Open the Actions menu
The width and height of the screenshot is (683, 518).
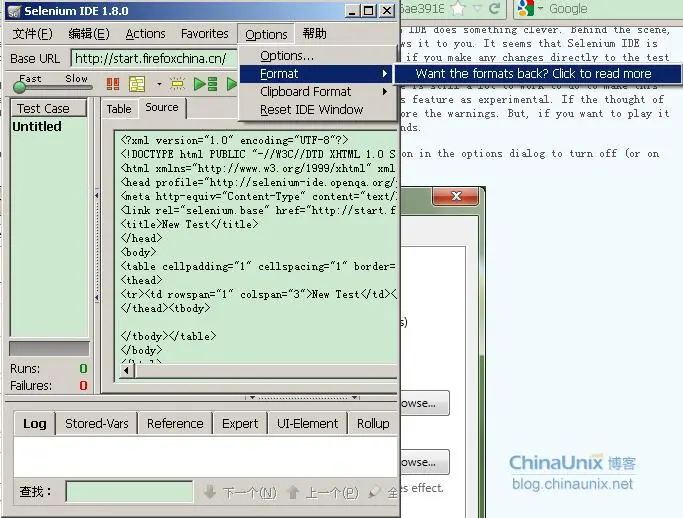point(145,34)
